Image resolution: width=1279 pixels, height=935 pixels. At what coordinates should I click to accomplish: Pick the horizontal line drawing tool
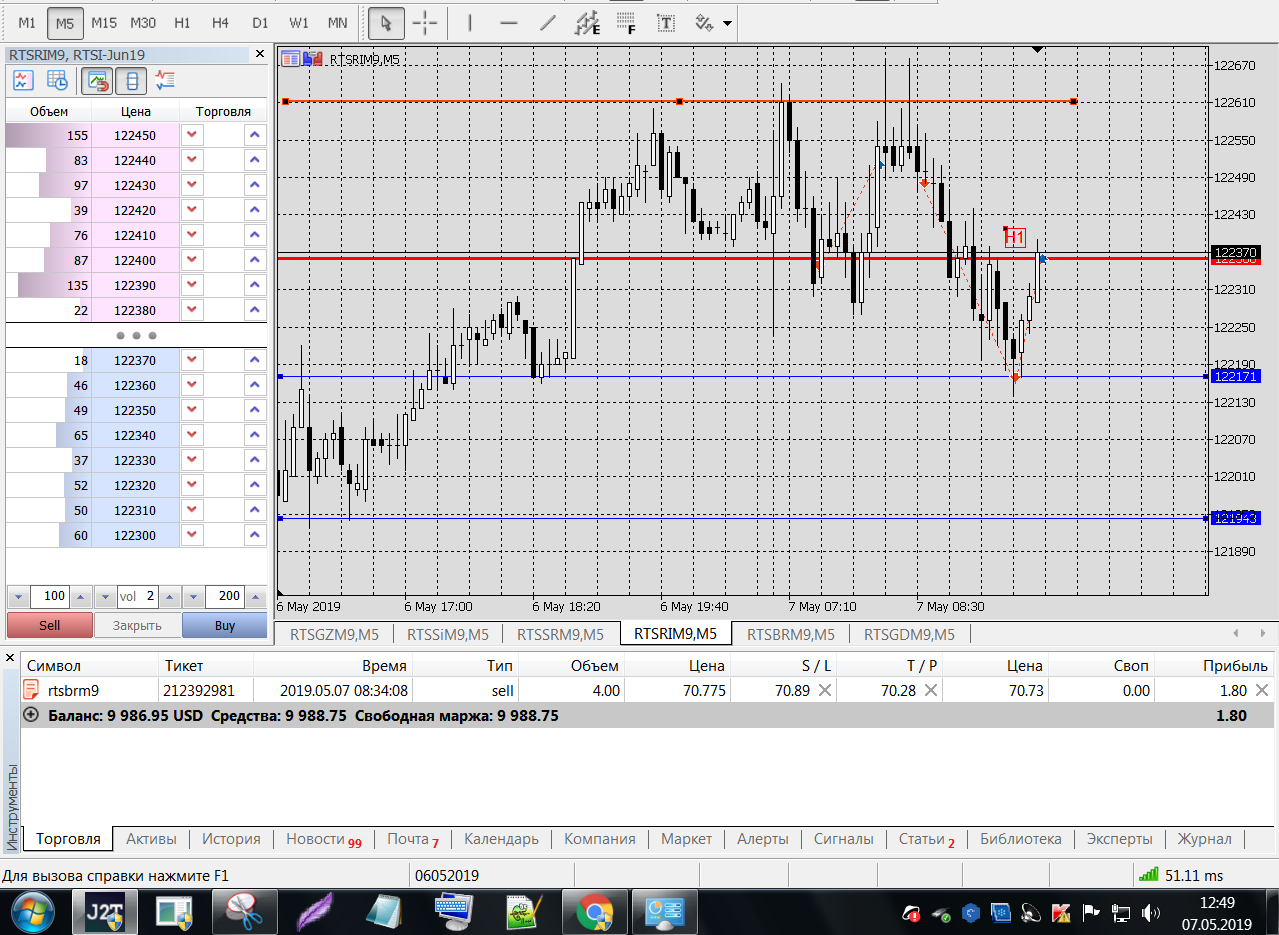(x=509, y=22)
